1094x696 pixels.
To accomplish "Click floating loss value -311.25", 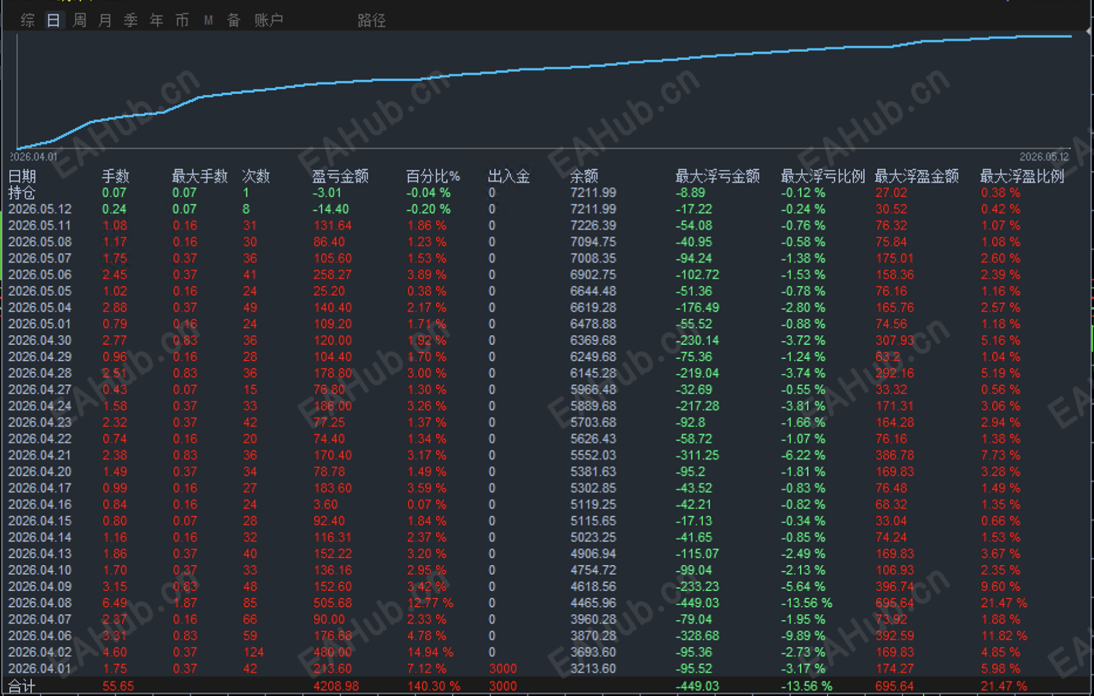I will 697,455.
